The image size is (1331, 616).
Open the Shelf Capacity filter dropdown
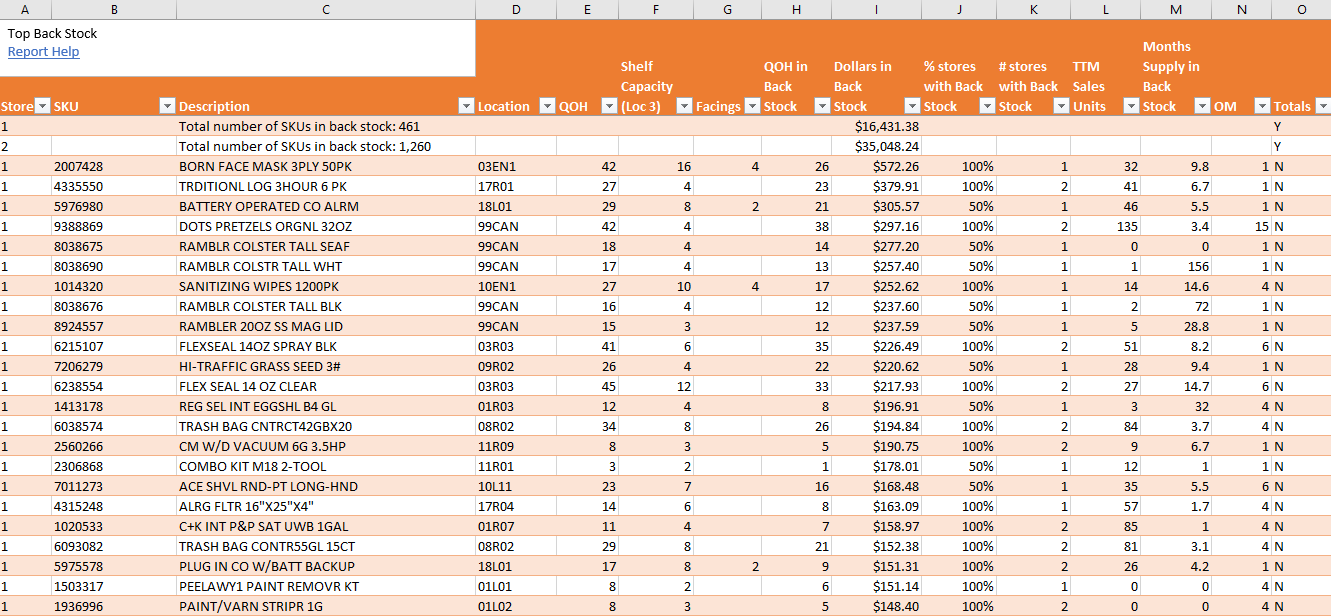(684, 106)
